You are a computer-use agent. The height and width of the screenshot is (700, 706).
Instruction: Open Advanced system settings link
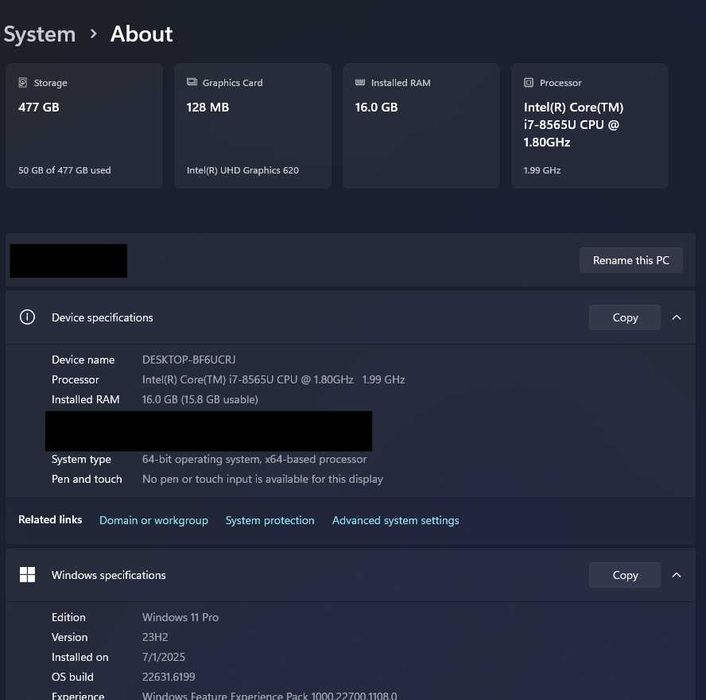[395, 520]
